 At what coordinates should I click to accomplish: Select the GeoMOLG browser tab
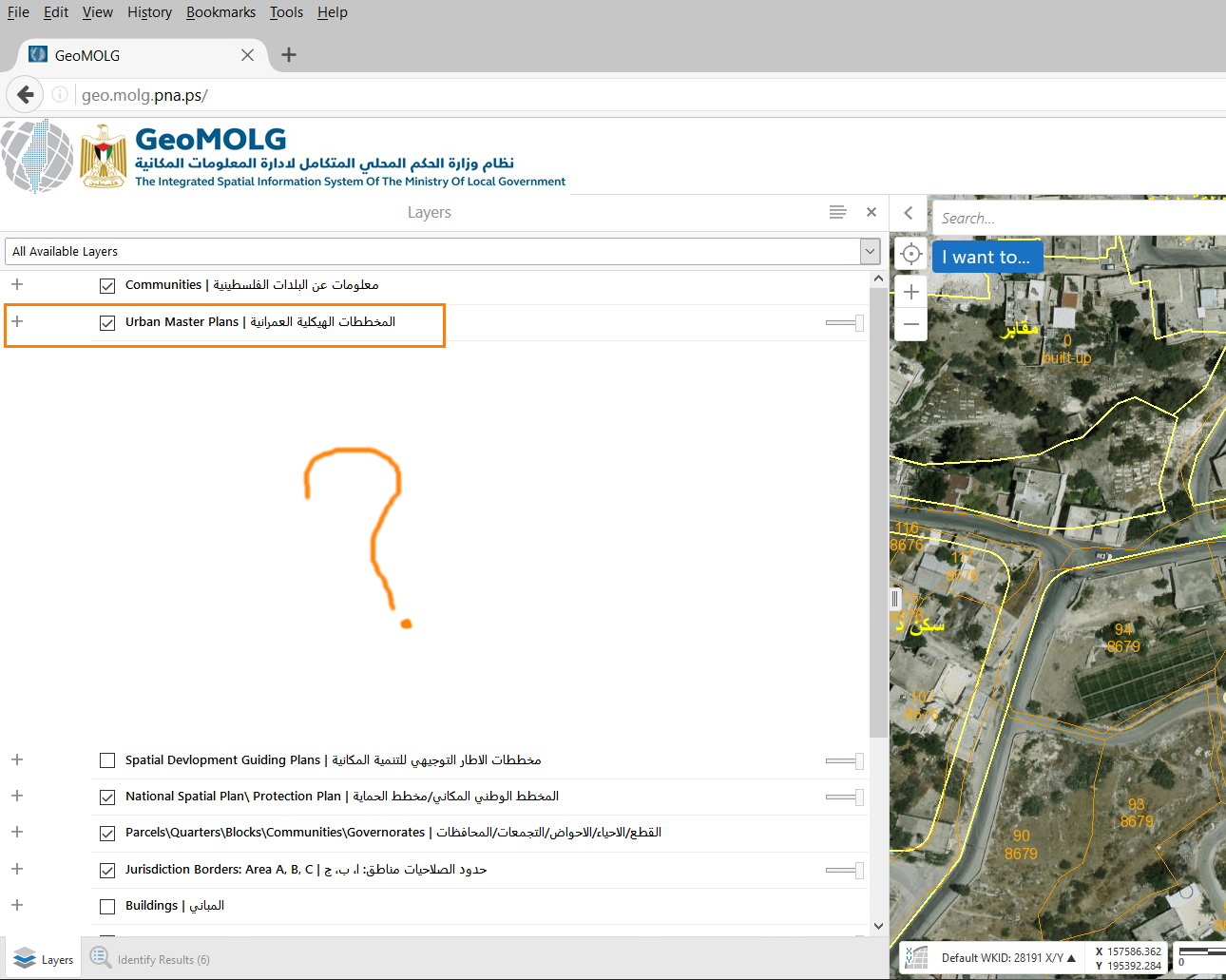coord(143,55)
